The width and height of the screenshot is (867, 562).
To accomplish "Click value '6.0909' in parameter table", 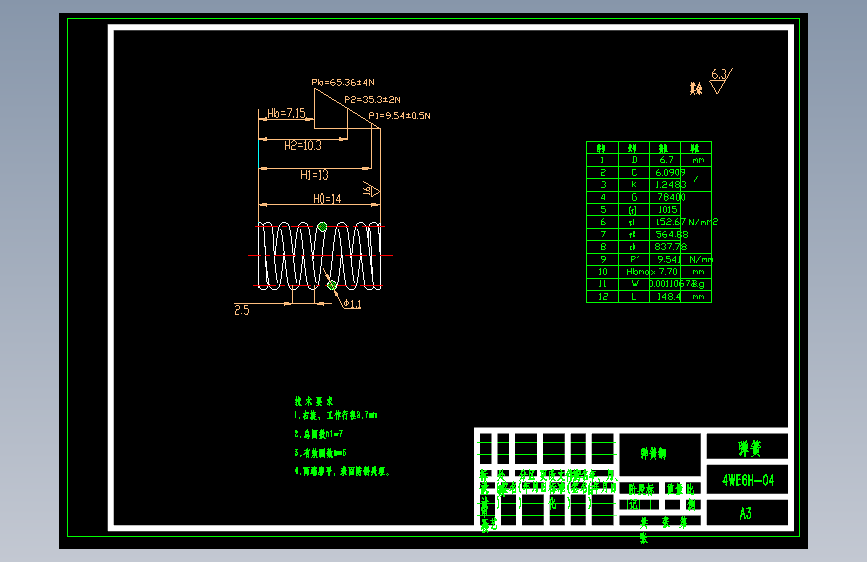I will (670, 173).
